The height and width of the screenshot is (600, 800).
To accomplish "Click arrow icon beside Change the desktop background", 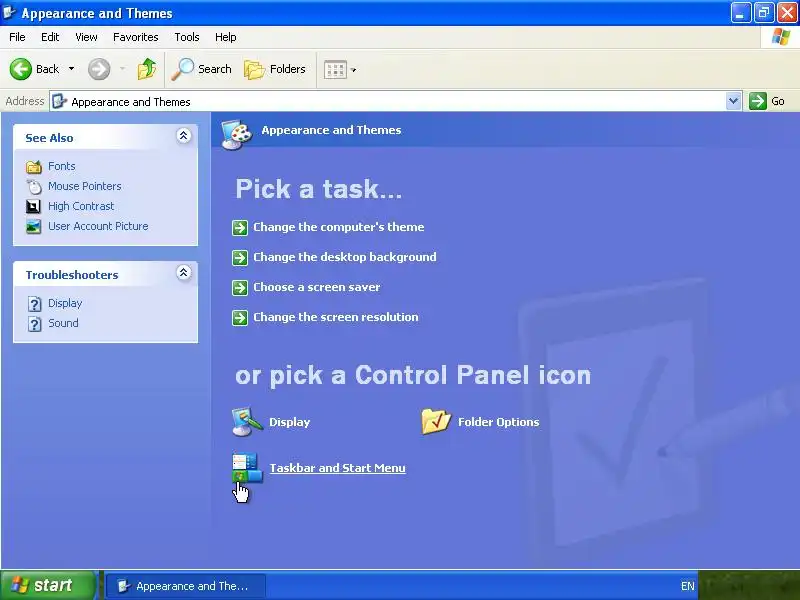I will 240,258.
